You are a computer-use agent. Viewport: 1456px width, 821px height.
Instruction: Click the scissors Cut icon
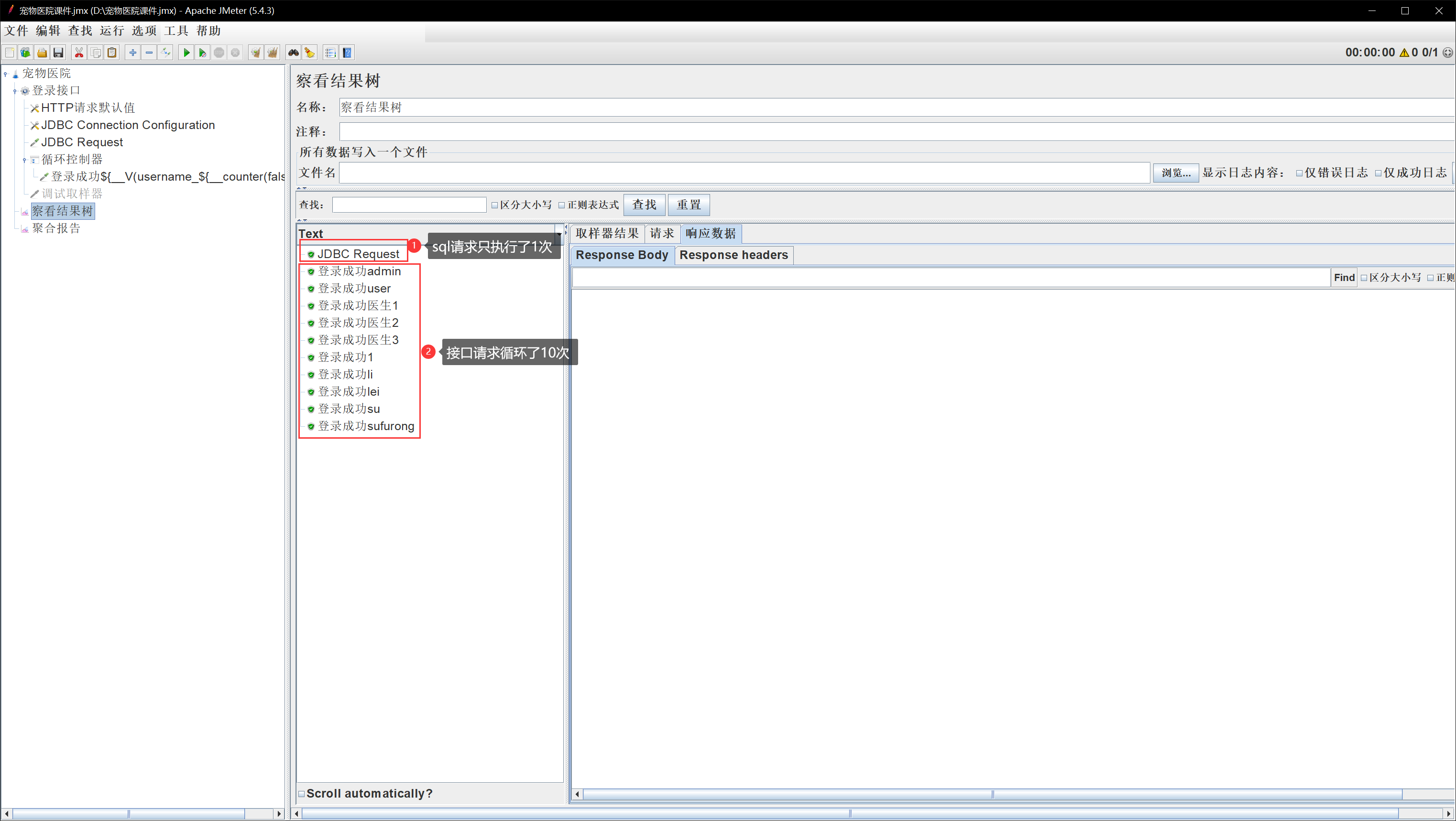79,53
